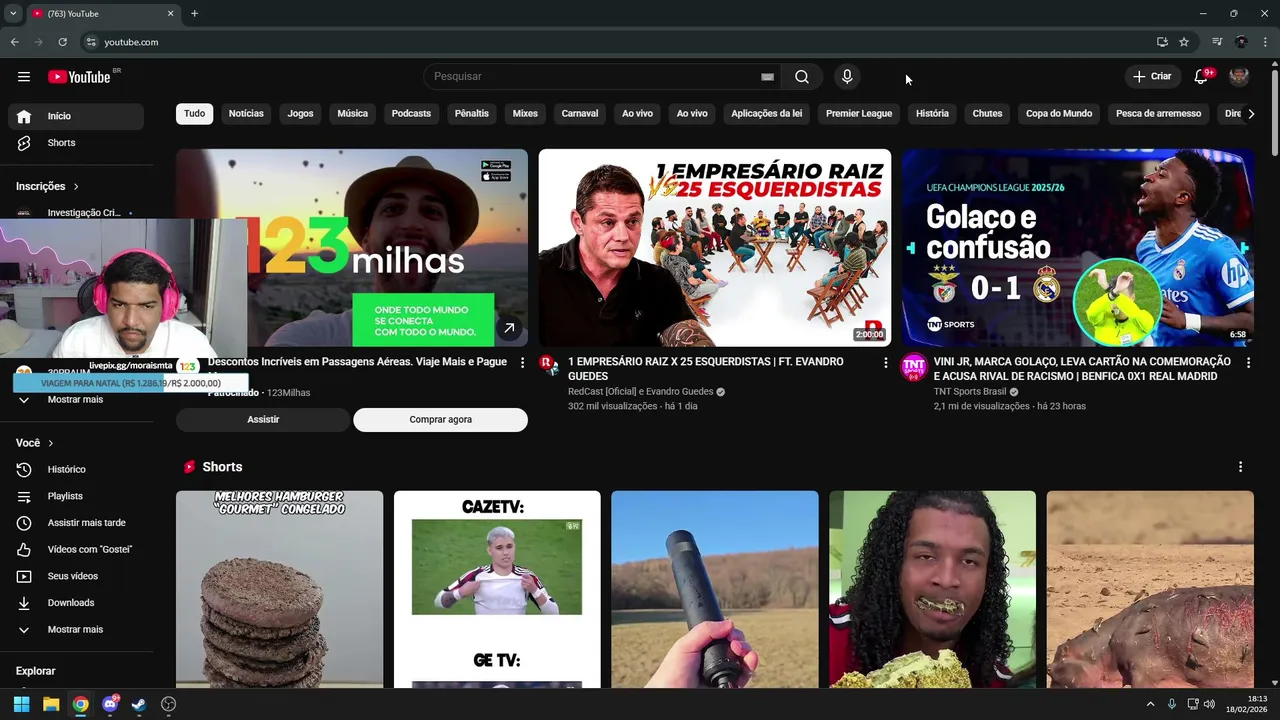This screenshot has width=1280, height=720.
Task: Show hidden system tray icons
Action: tap(1150, 704)
